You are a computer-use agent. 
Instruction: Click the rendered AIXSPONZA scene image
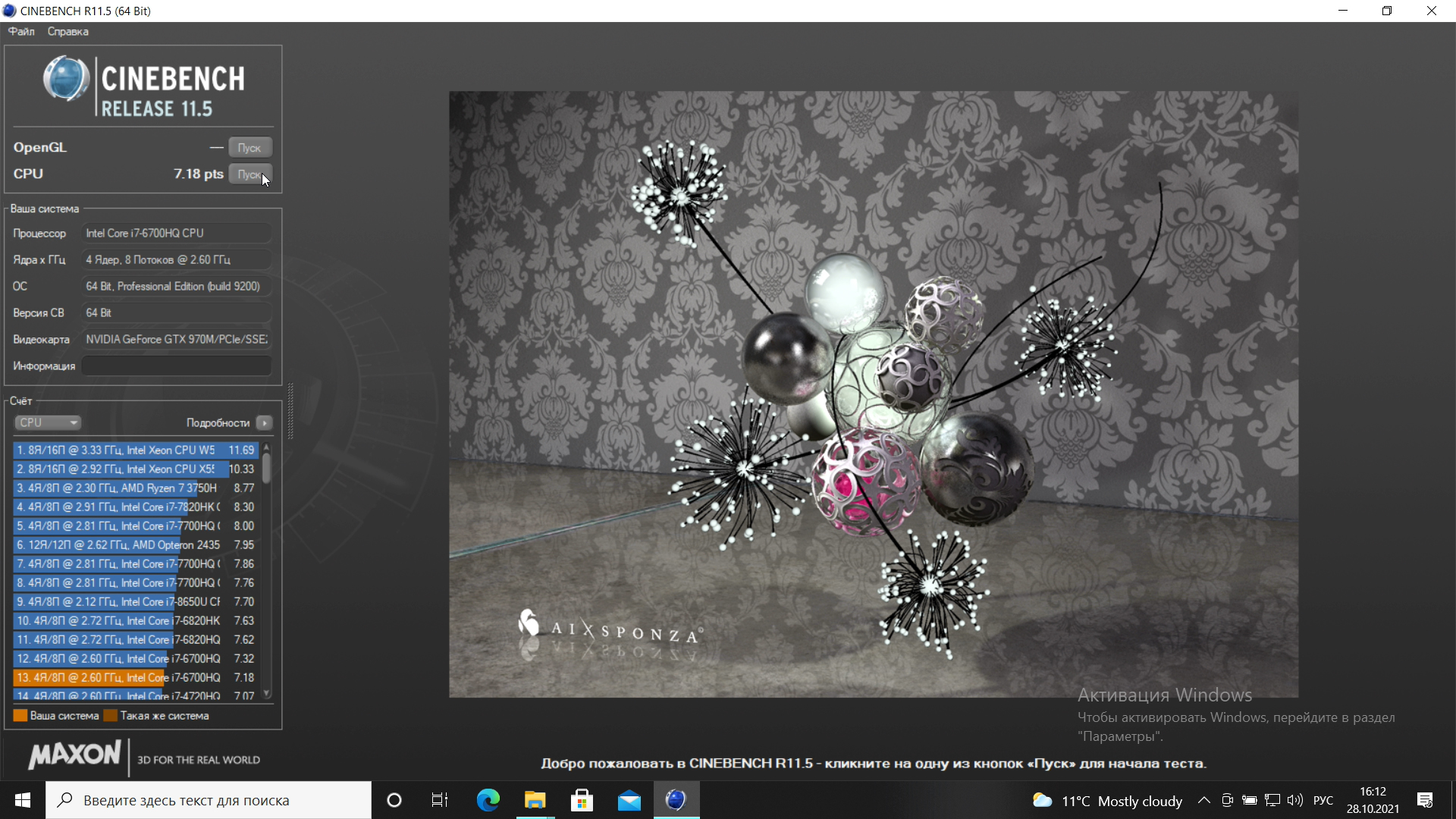873,394
